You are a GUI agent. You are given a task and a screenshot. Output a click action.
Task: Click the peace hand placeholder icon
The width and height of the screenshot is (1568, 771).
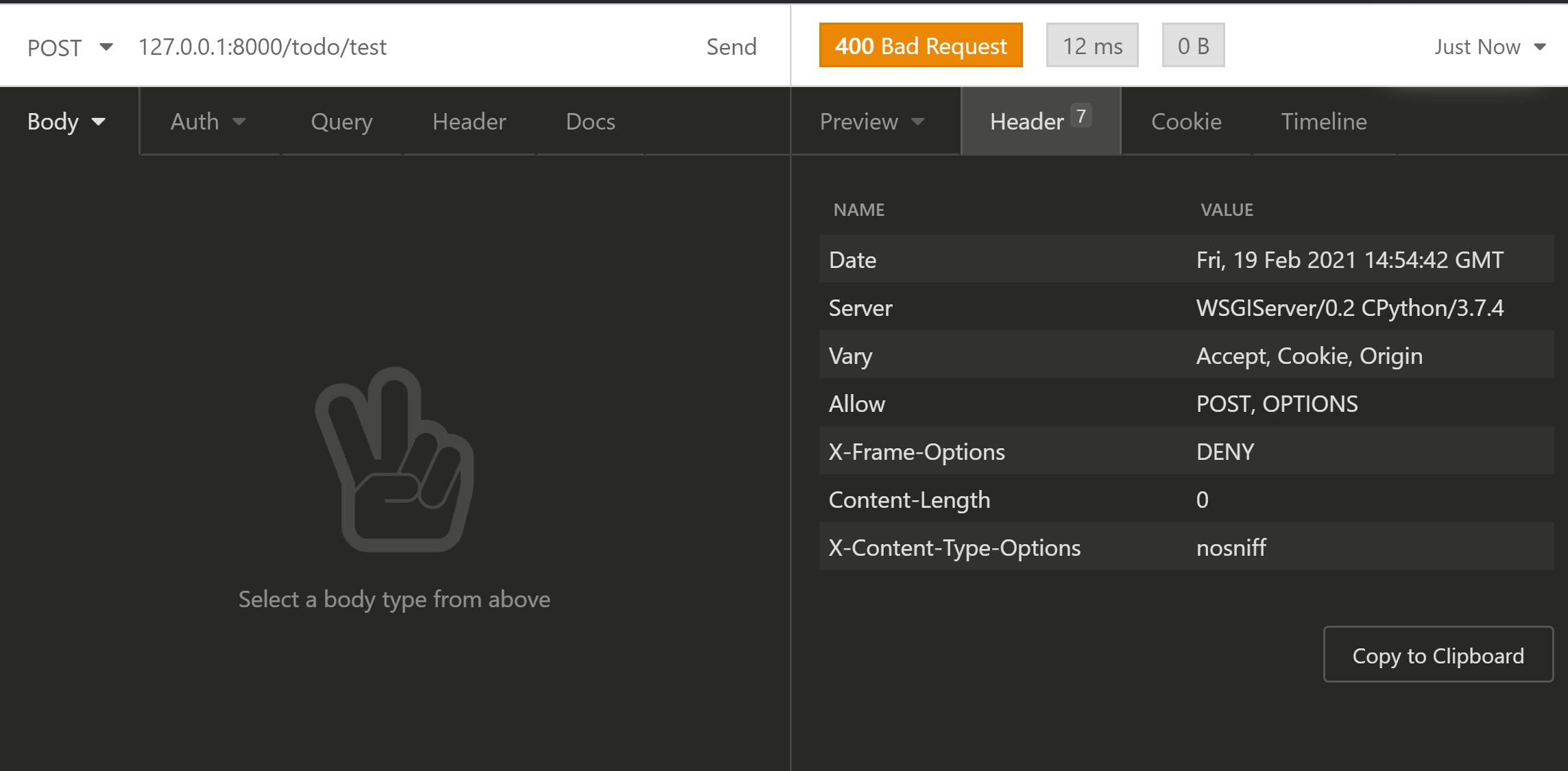tap(395, 459)
